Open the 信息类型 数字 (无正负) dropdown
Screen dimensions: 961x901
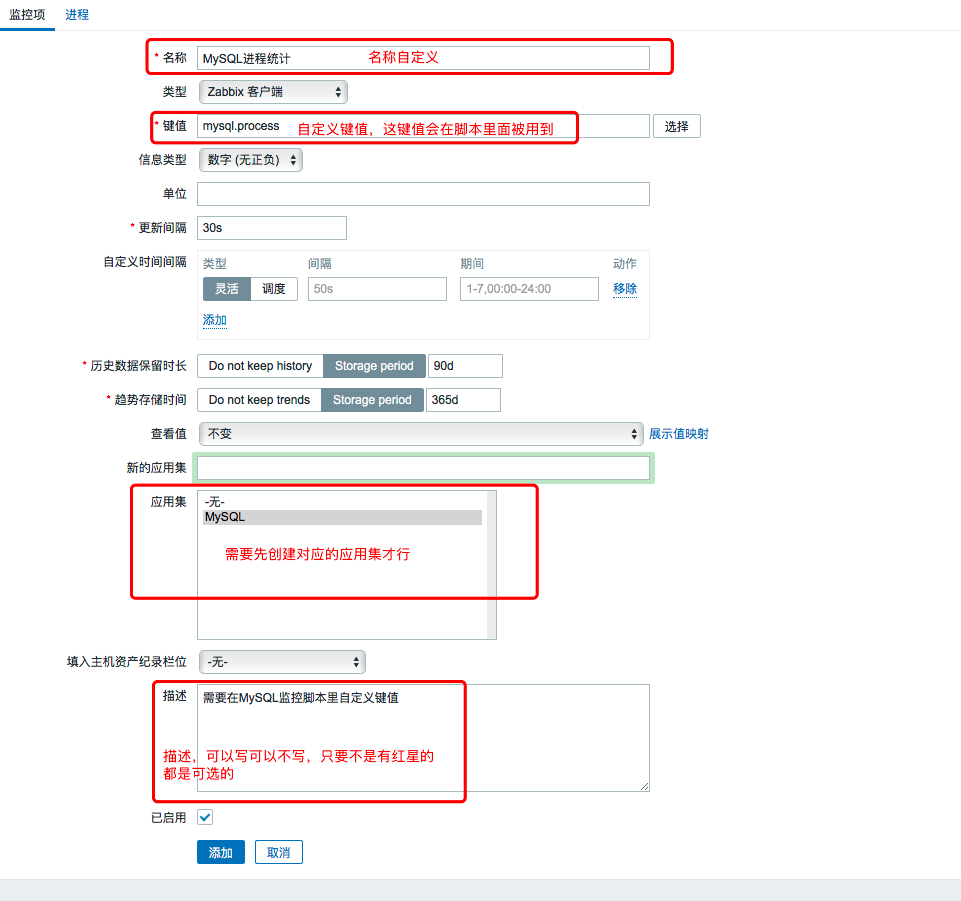tap(251, 160)
